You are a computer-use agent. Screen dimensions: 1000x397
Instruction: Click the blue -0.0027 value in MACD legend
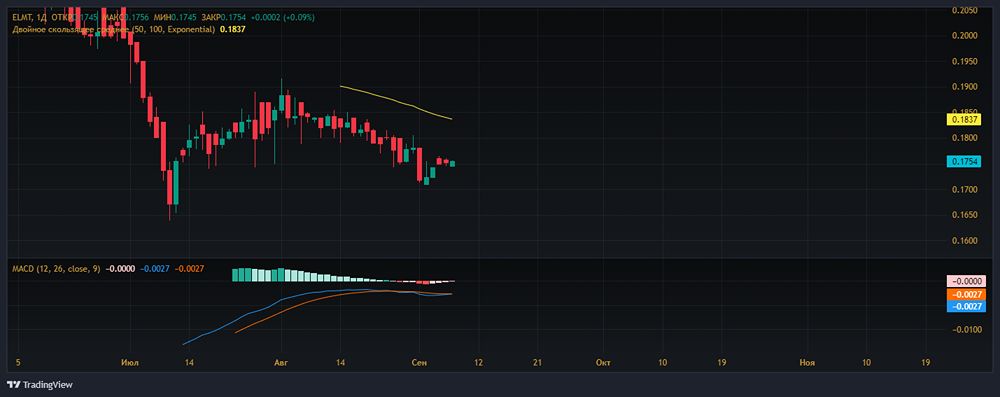(155, 269)
